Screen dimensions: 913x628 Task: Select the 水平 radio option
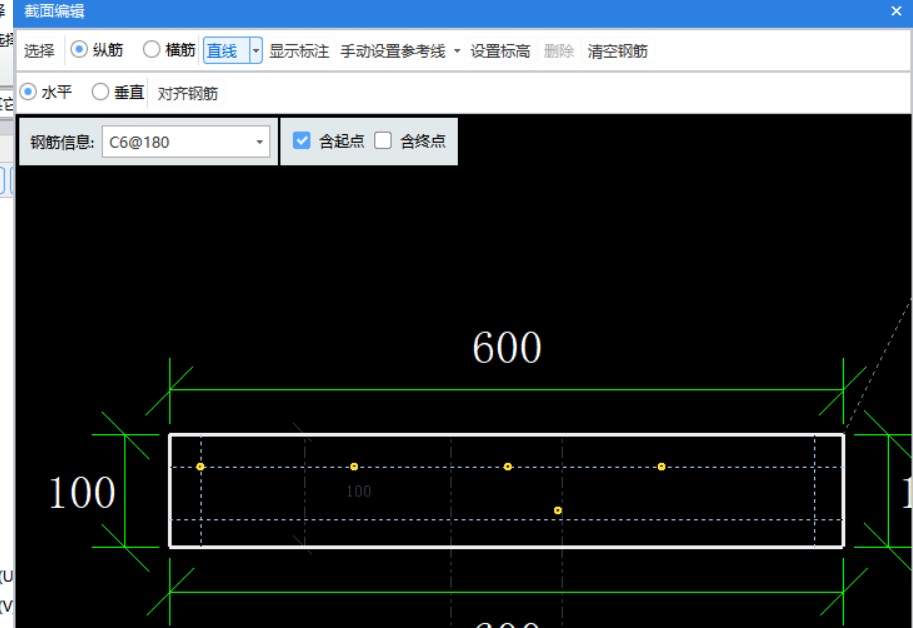(x=28, y=92)
